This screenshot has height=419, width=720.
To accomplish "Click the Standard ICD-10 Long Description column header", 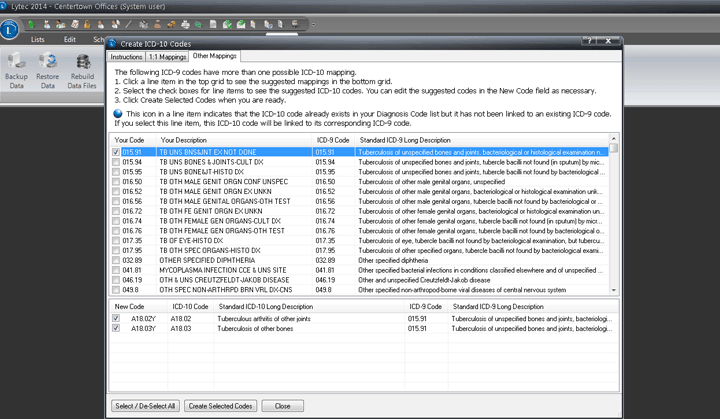I will tap(309, 306).
